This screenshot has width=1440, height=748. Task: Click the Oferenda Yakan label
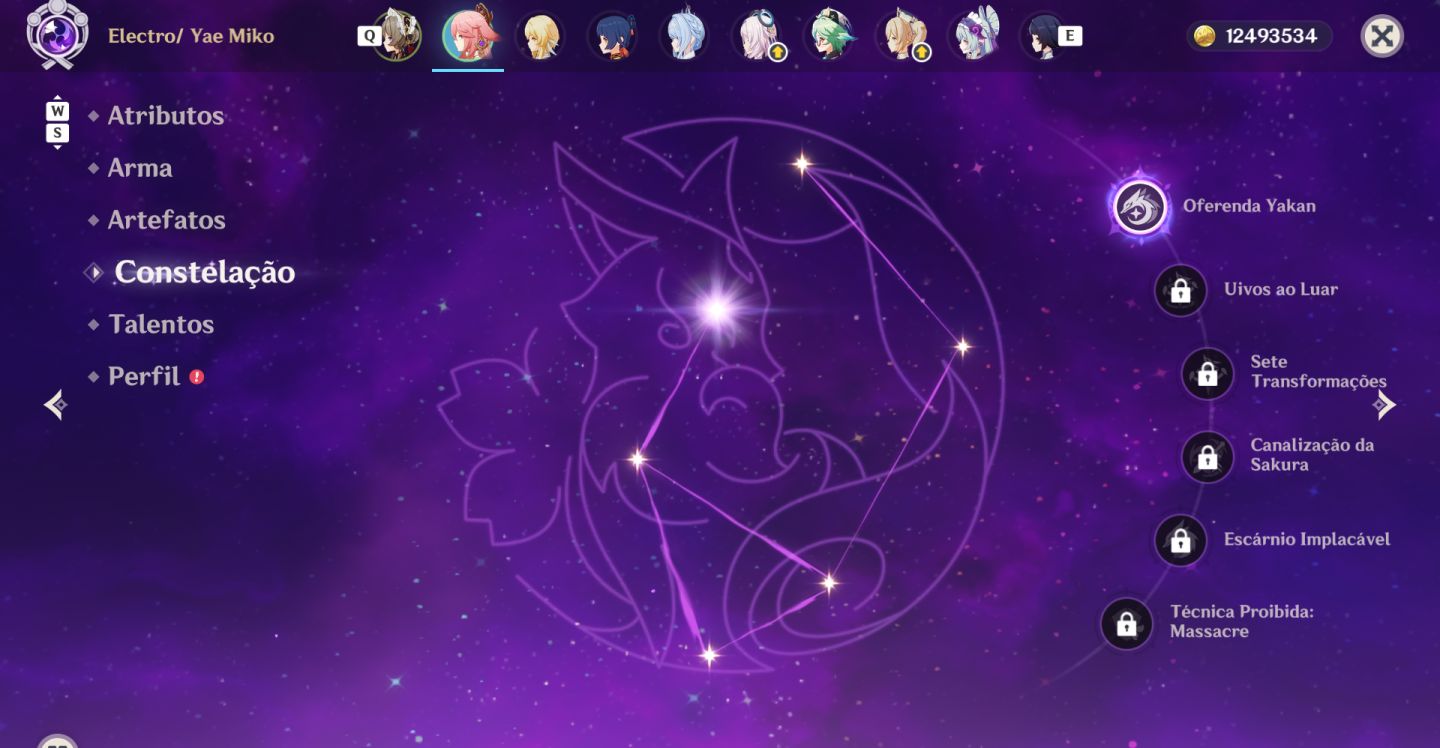click(1249, 206)
